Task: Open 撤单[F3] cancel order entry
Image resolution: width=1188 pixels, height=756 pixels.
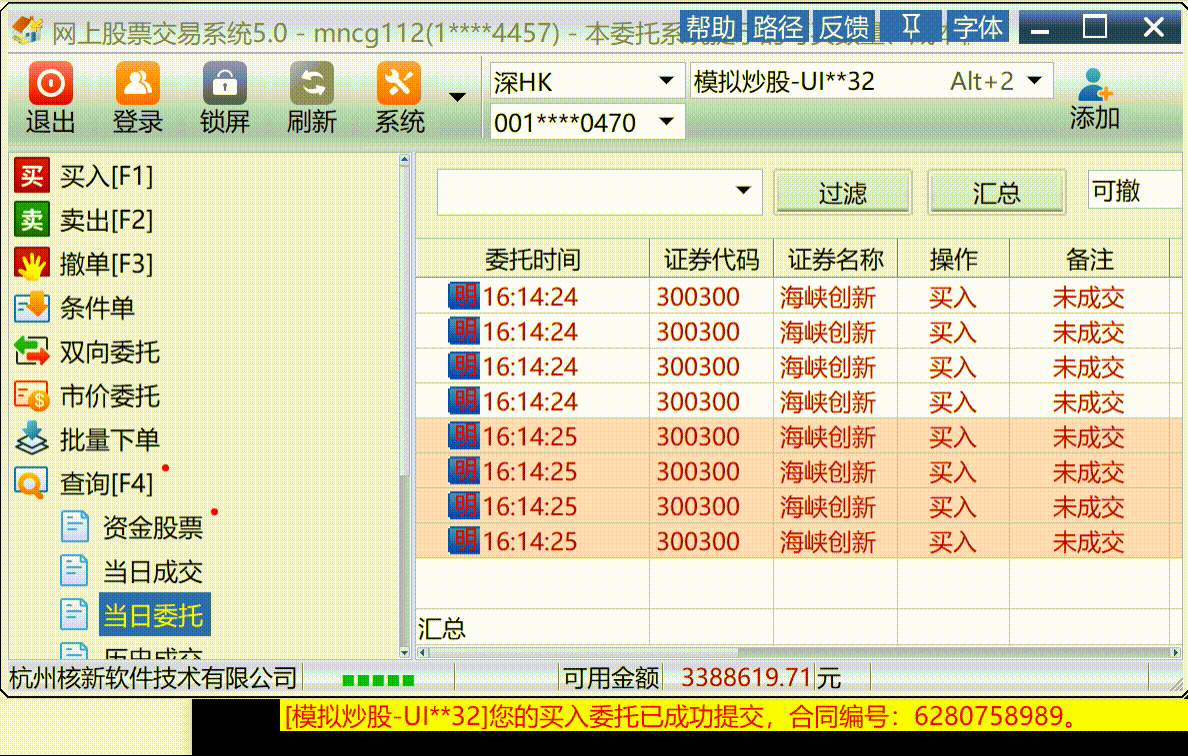Action: tap(84, 264)
